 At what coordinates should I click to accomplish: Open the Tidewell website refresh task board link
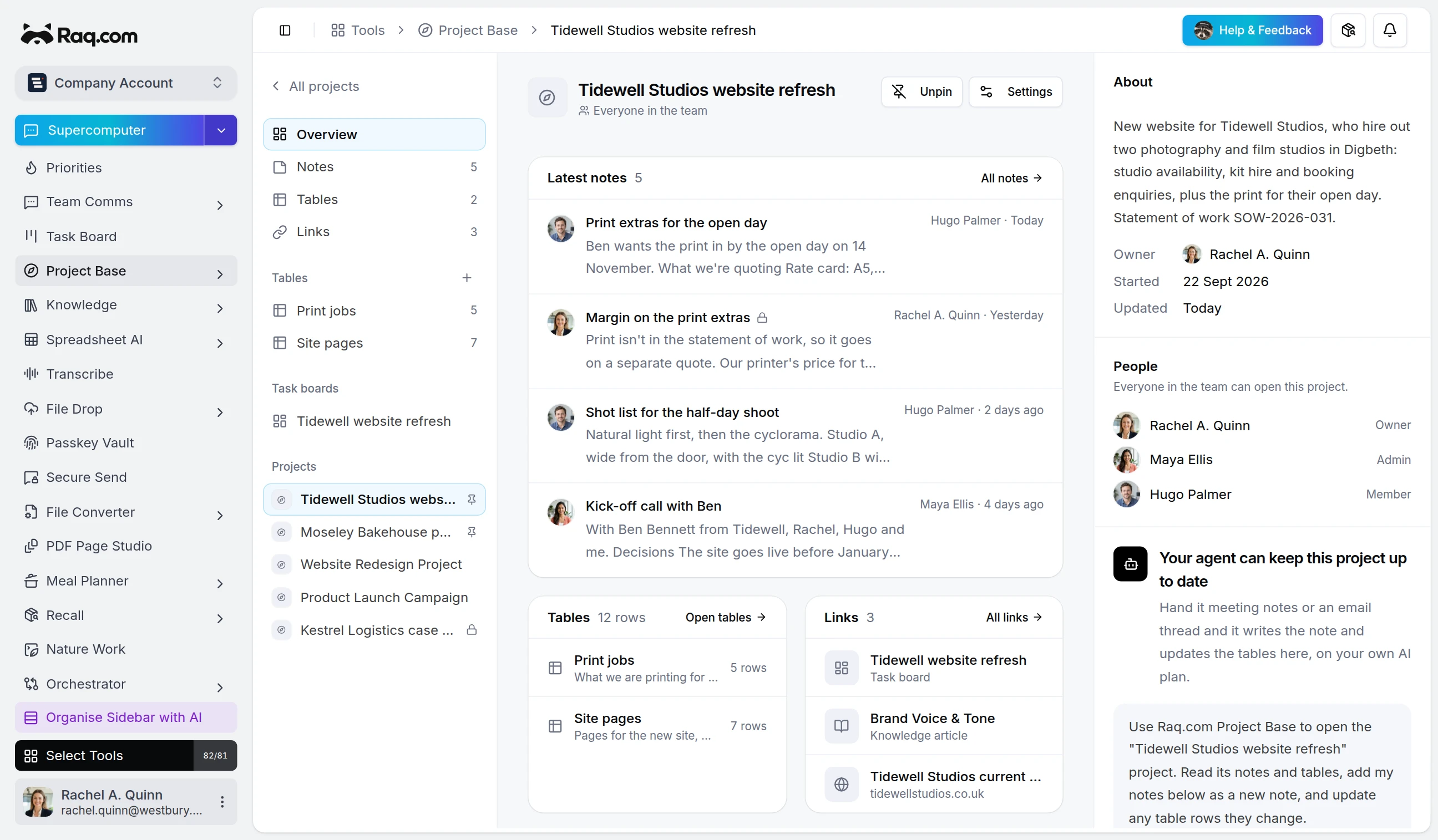934,668
